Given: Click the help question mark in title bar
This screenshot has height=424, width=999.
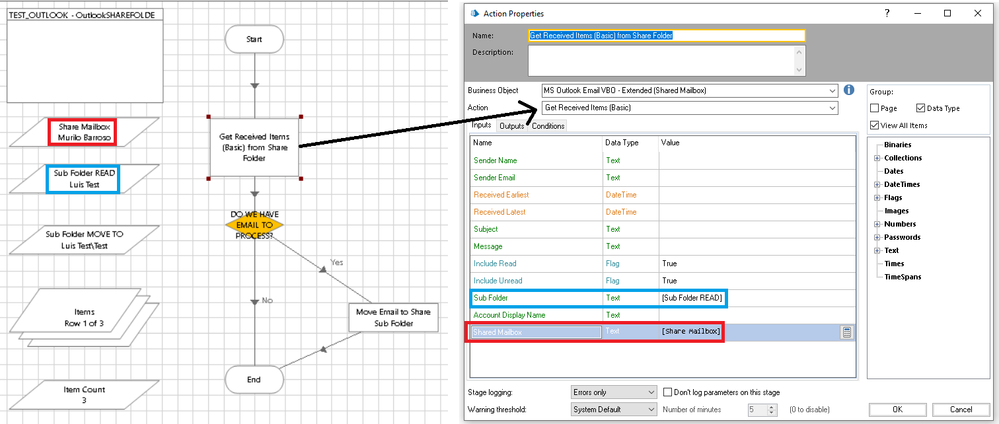Looking at the screenshot, I should coord(886,12).
